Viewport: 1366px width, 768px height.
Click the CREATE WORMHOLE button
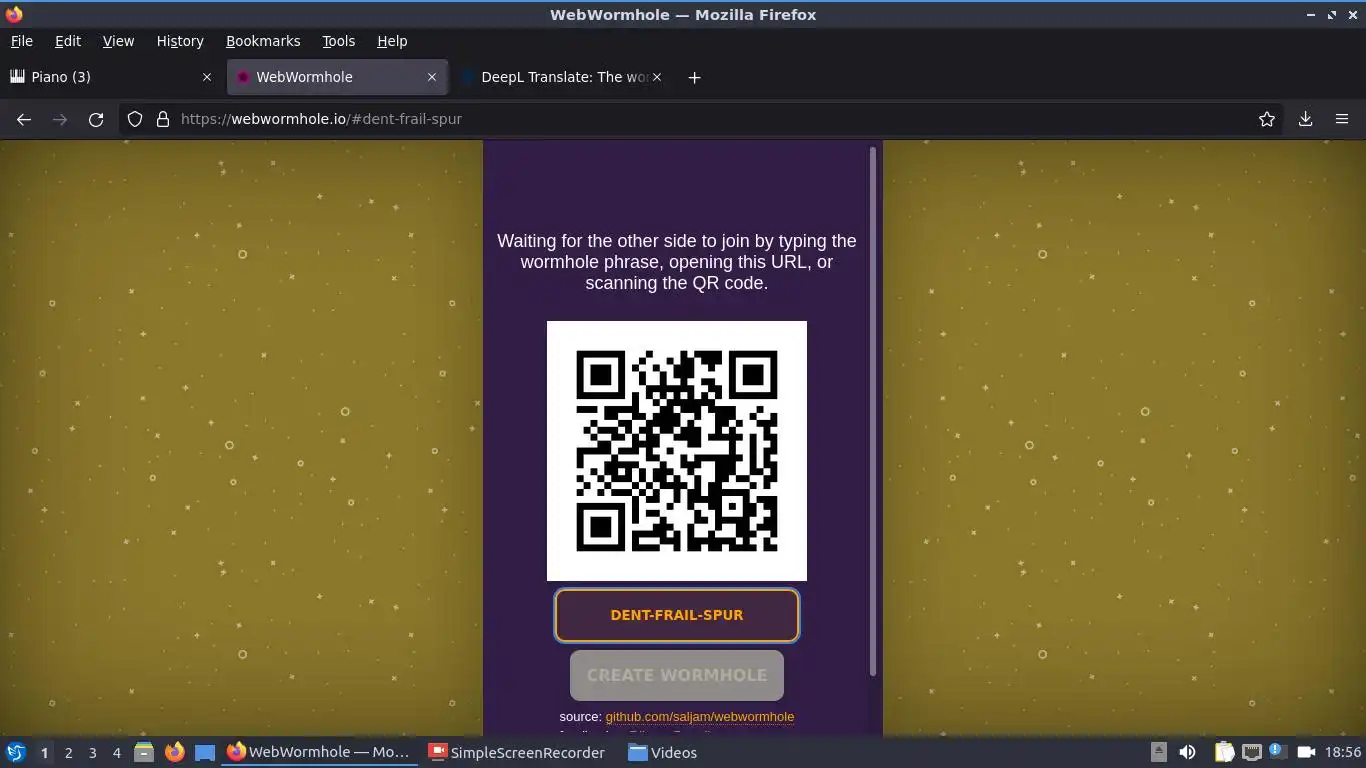coord(677,675)
